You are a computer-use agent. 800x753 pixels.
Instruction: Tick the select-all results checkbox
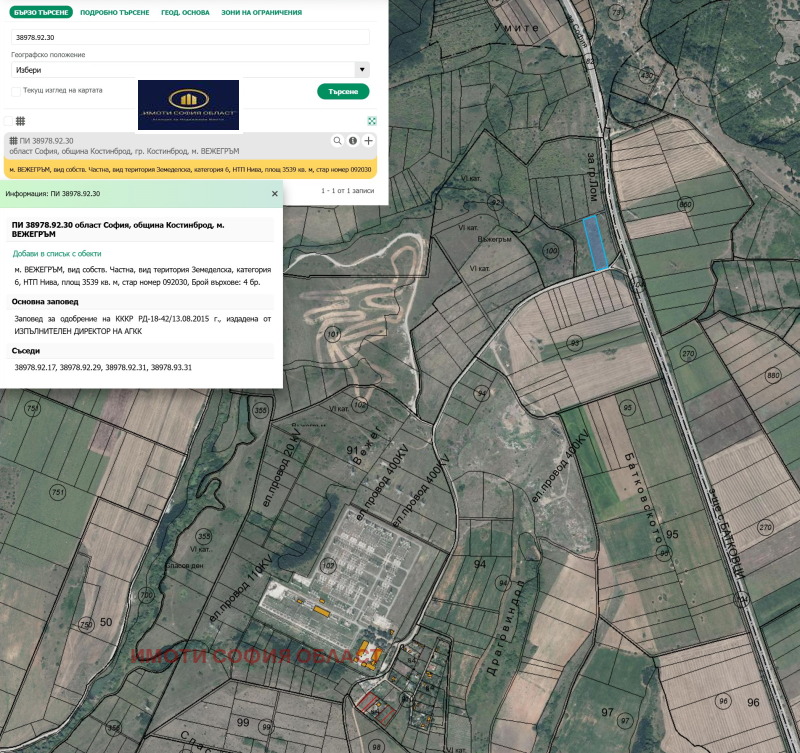tap(8, 121)
